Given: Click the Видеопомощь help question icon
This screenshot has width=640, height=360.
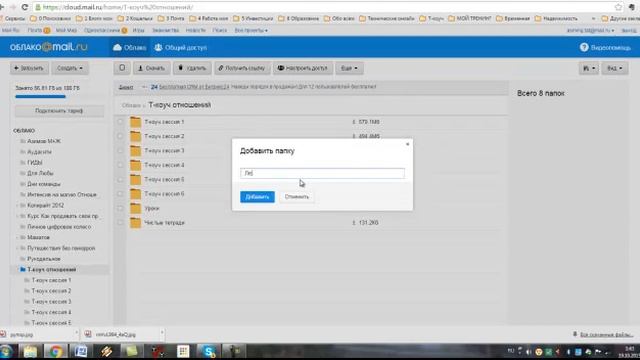Looking at the screenshot, I should pyautogui.click(x=584, y=47).
